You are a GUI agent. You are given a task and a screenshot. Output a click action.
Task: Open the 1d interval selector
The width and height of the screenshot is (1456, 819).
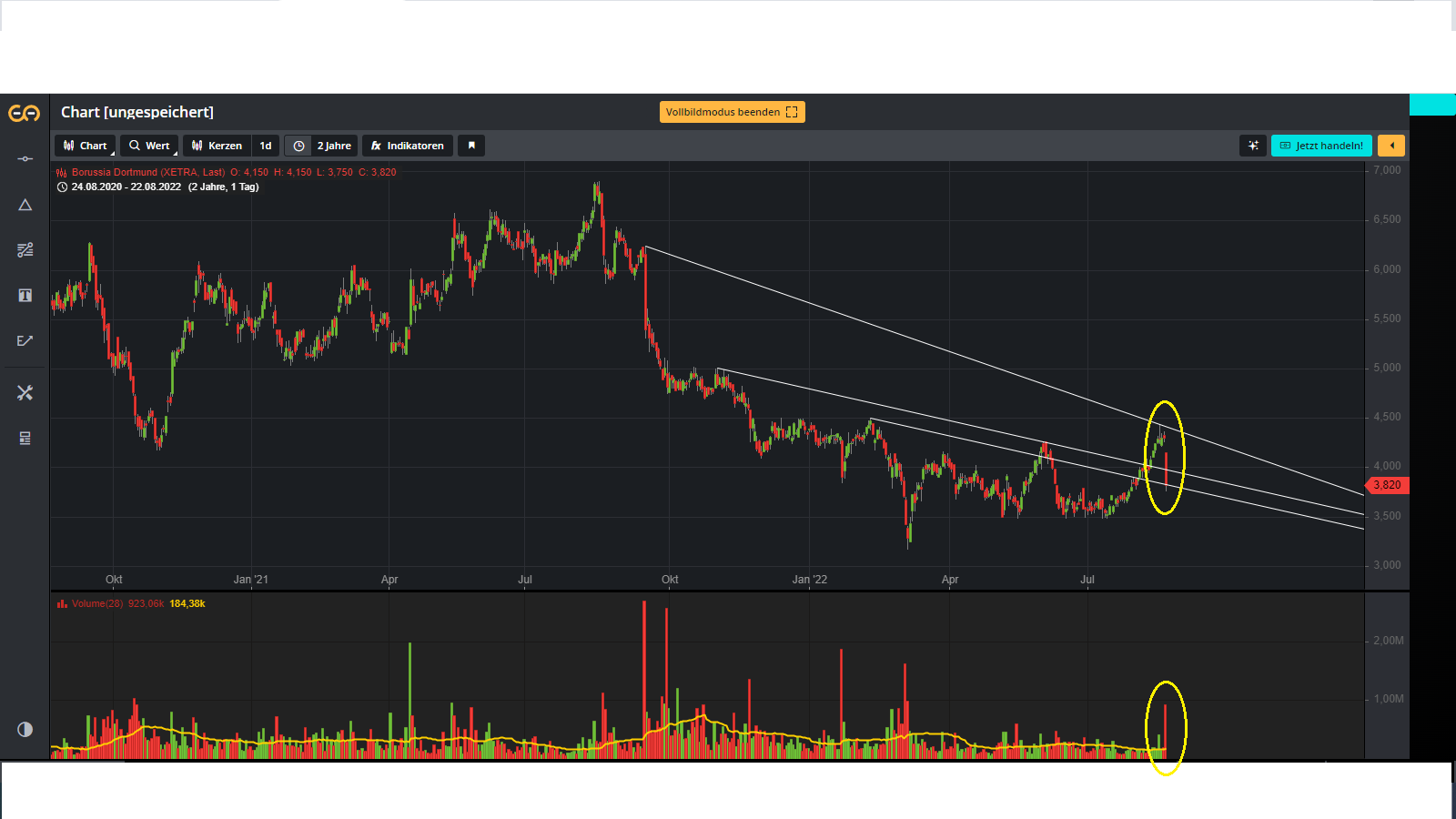point(266,146)
